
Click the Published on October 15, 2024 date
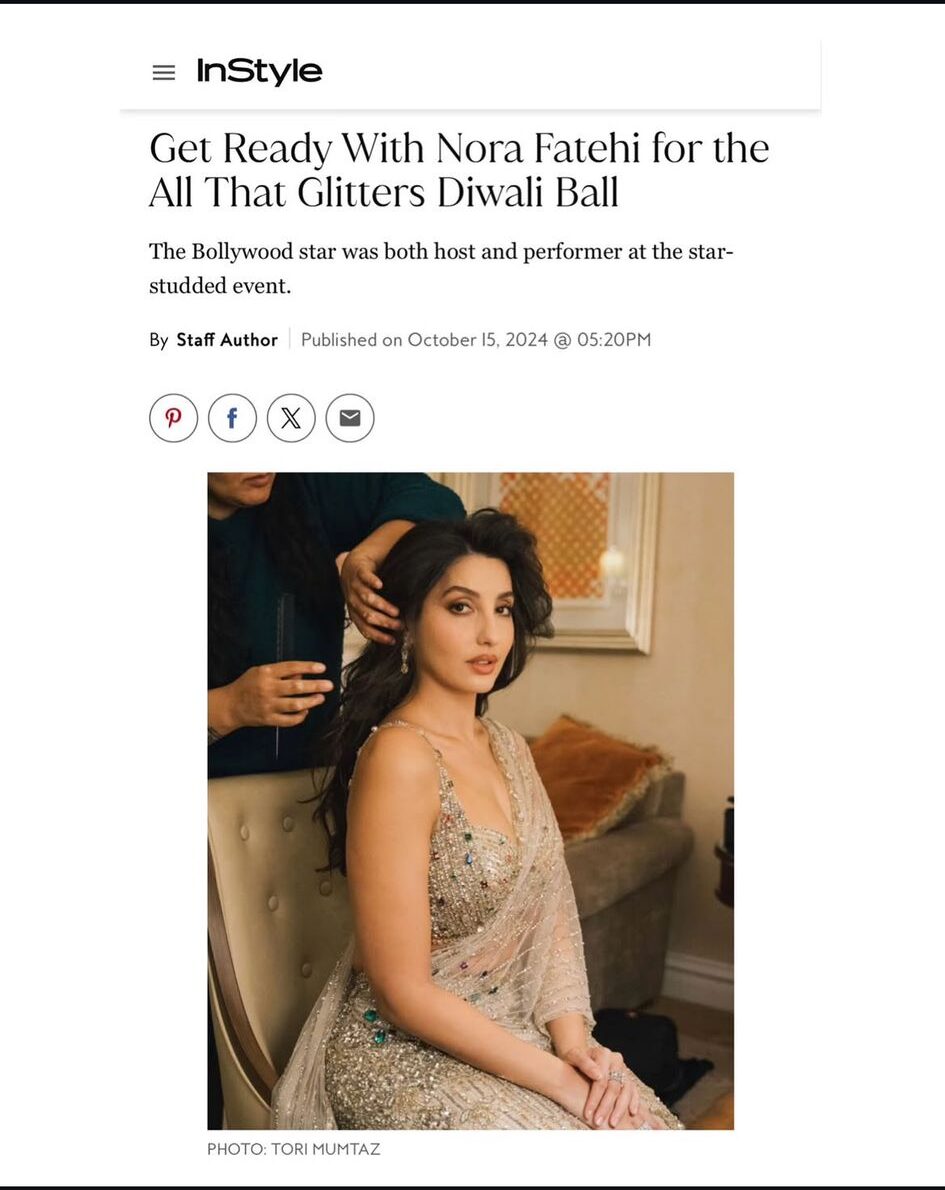point(424,339)
